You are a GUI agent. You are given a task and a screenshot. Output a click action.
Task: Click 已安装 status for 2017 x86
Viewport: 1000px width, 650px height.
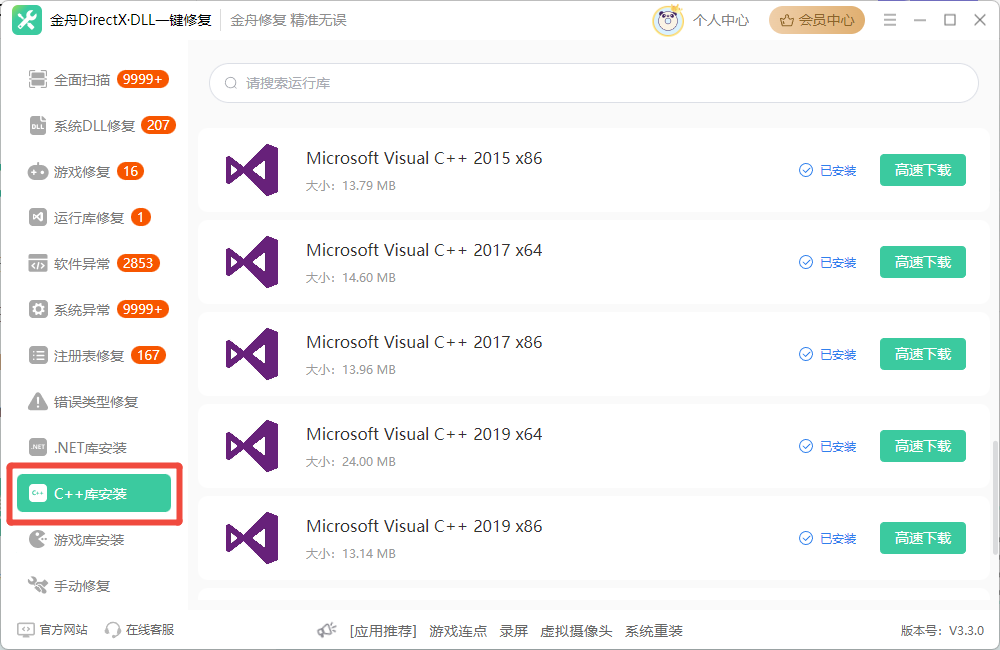coord(838,355)
